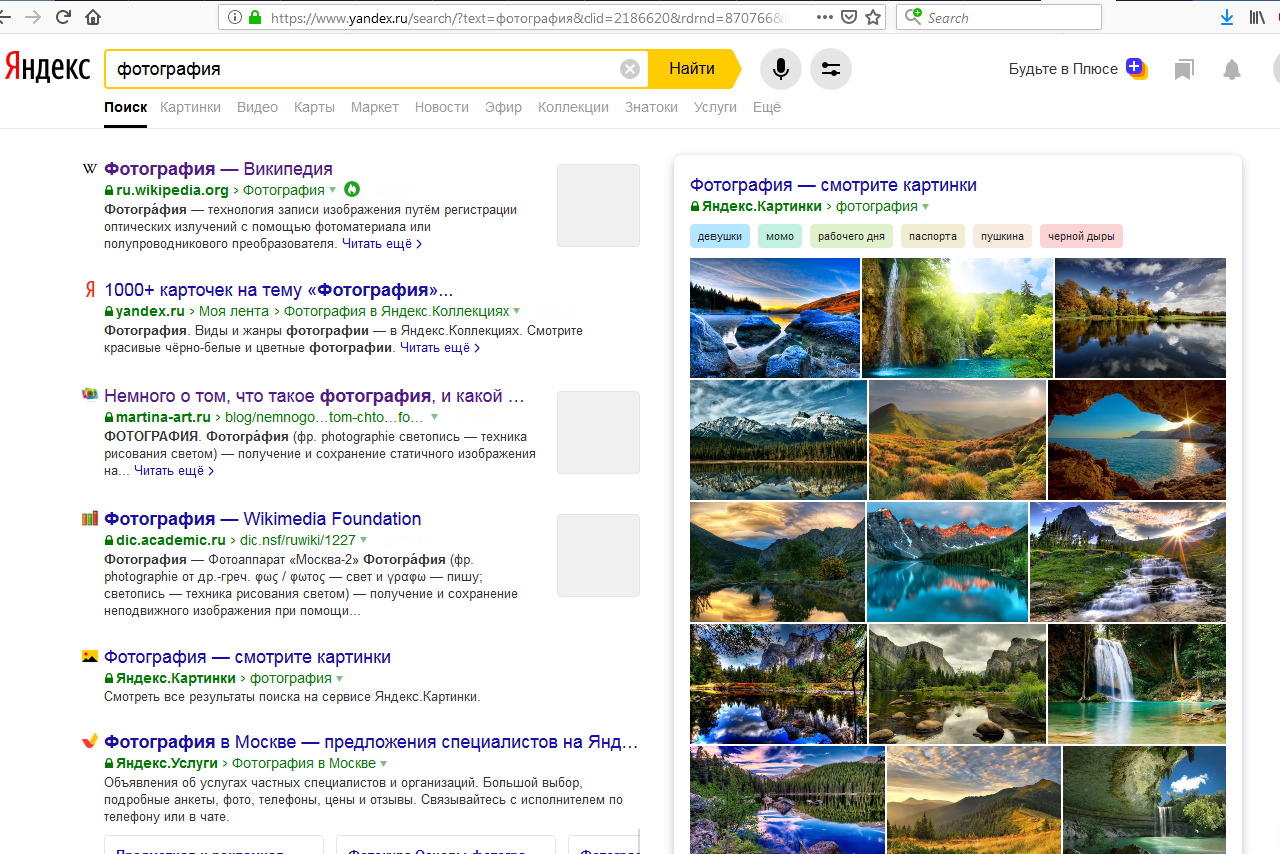The width and height of the screenshot is (1280, 854).
Task: Click the Яндекс.Картинки yellow favicon
Action: (90, 657)
